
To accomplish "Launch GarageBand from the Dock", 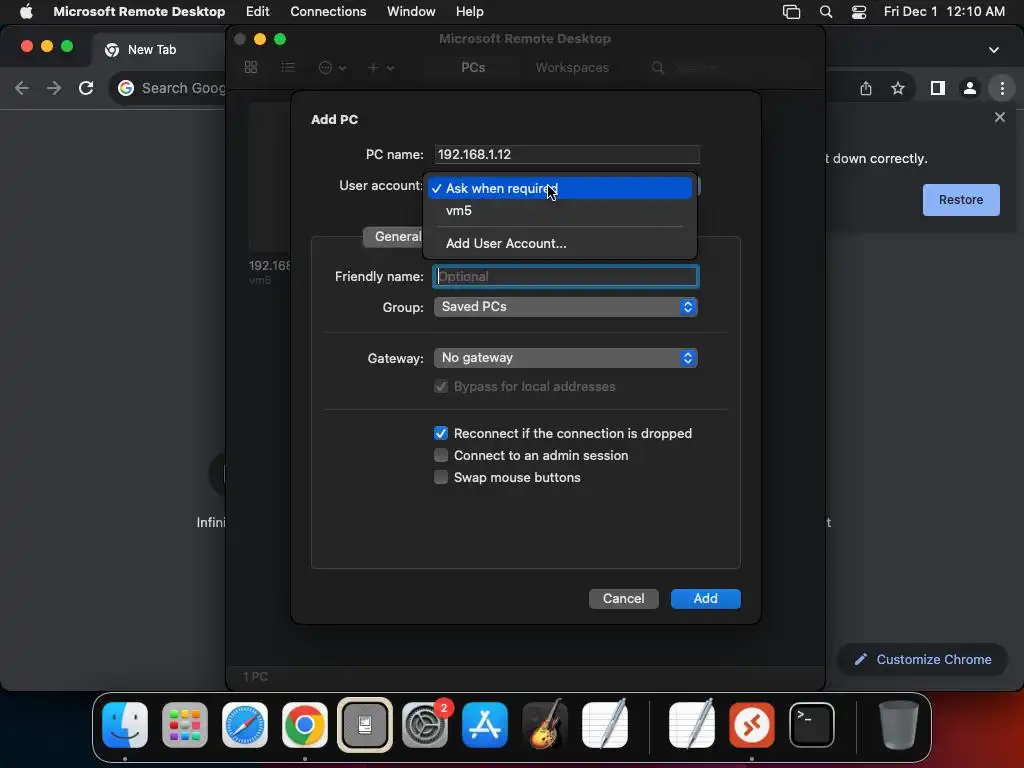I will pos(545,724).
